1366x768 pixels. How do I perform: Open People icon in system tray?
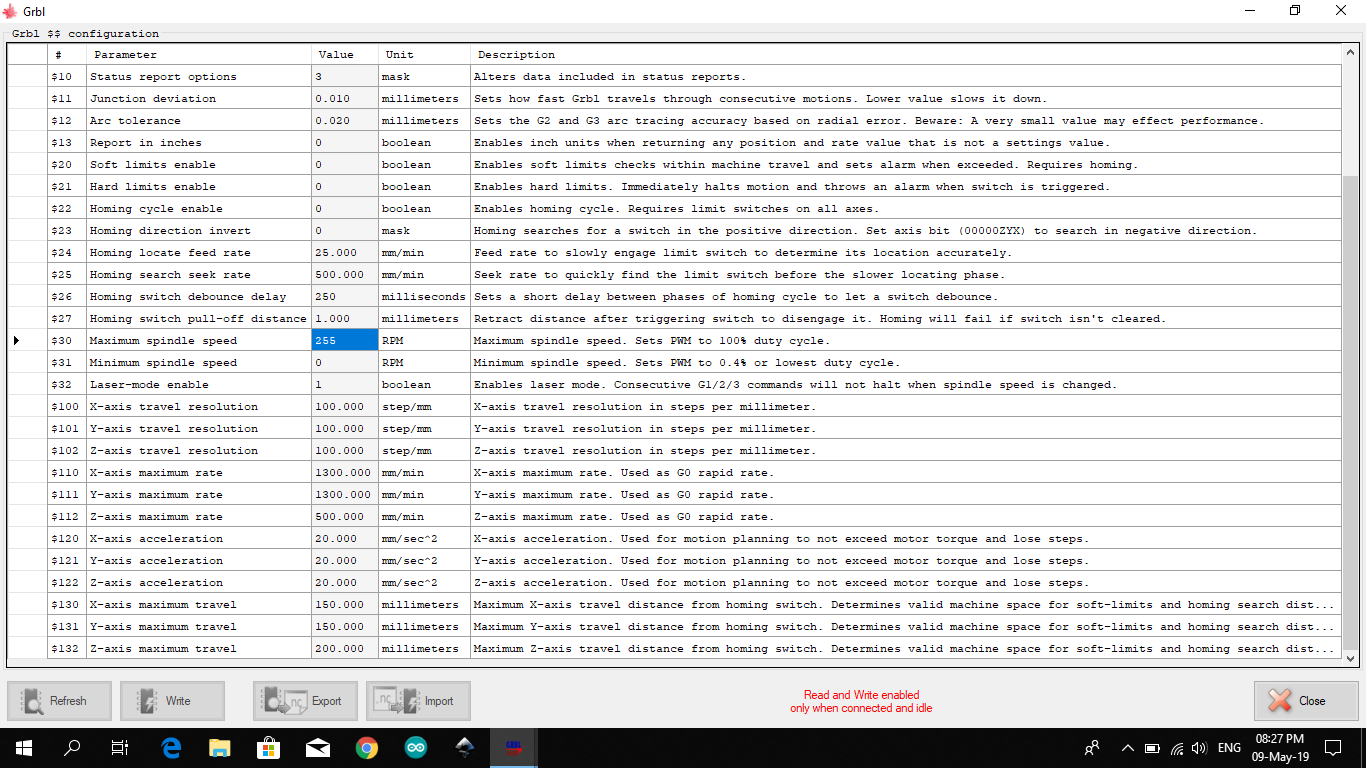[1092, 748]
